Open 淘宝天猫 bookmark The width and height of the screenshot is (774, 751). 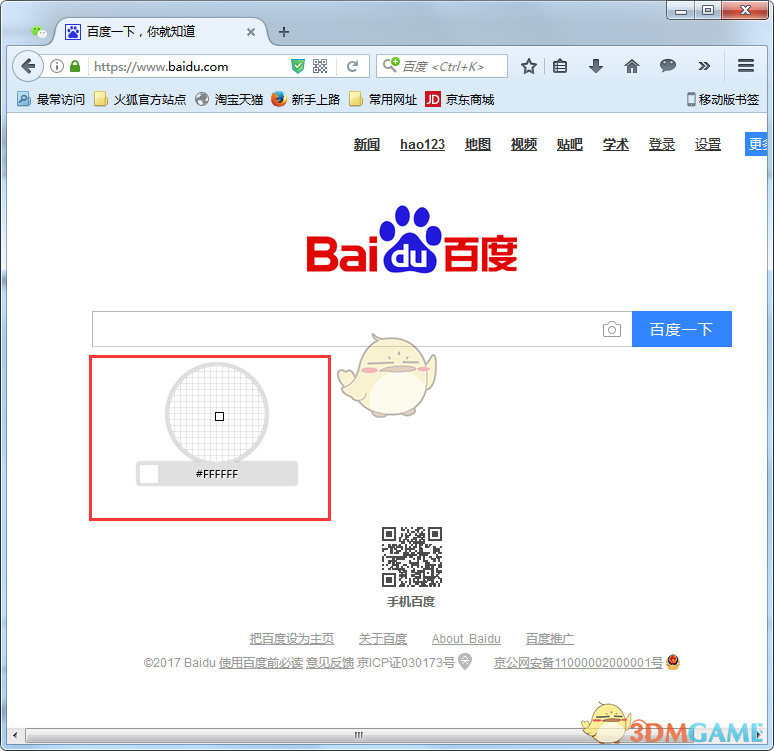229,100
